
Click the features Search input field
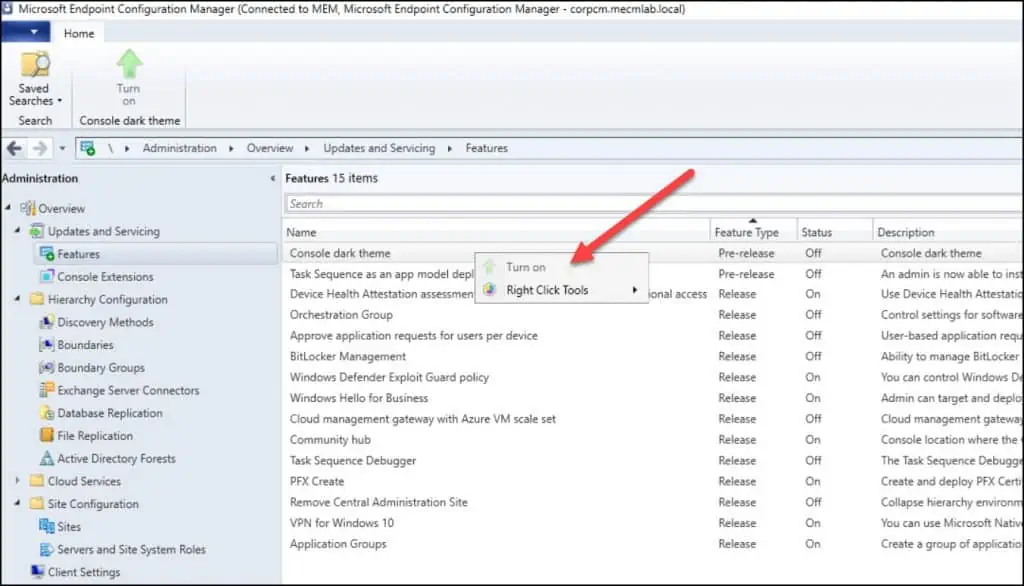654,204
